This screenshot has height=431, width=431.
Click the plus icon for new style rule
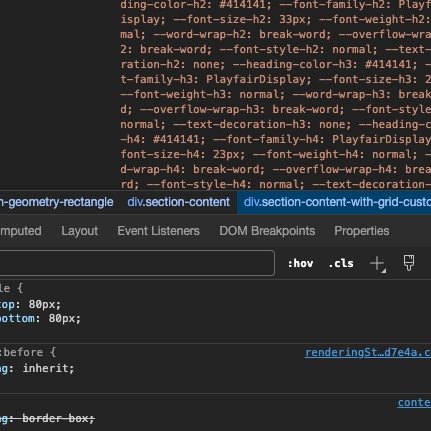[x=377, y=264]
